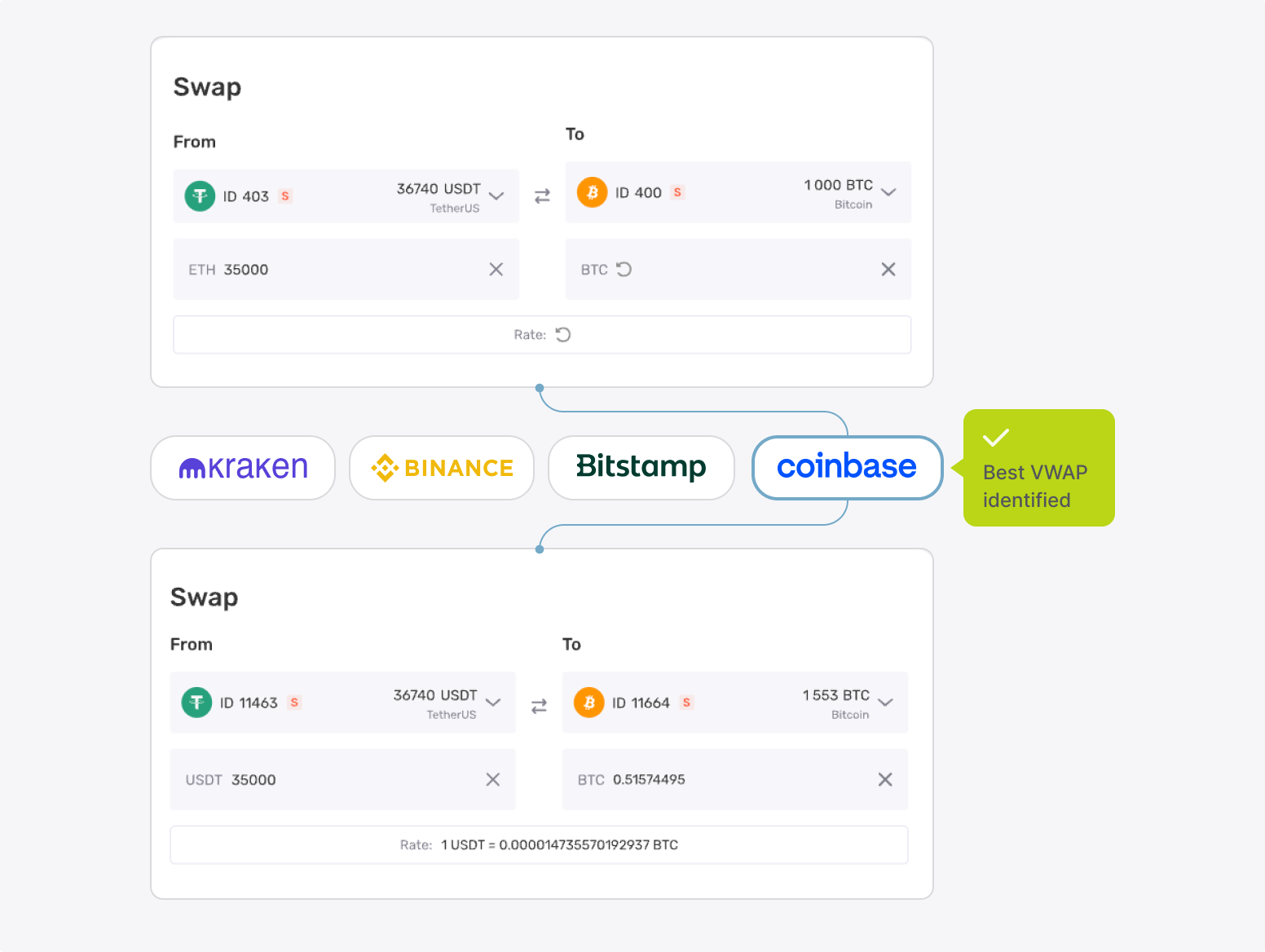Click the red S badge next to ID 400
The width and height of the screenshot is (1265, 952).
(x=677, y=192)
